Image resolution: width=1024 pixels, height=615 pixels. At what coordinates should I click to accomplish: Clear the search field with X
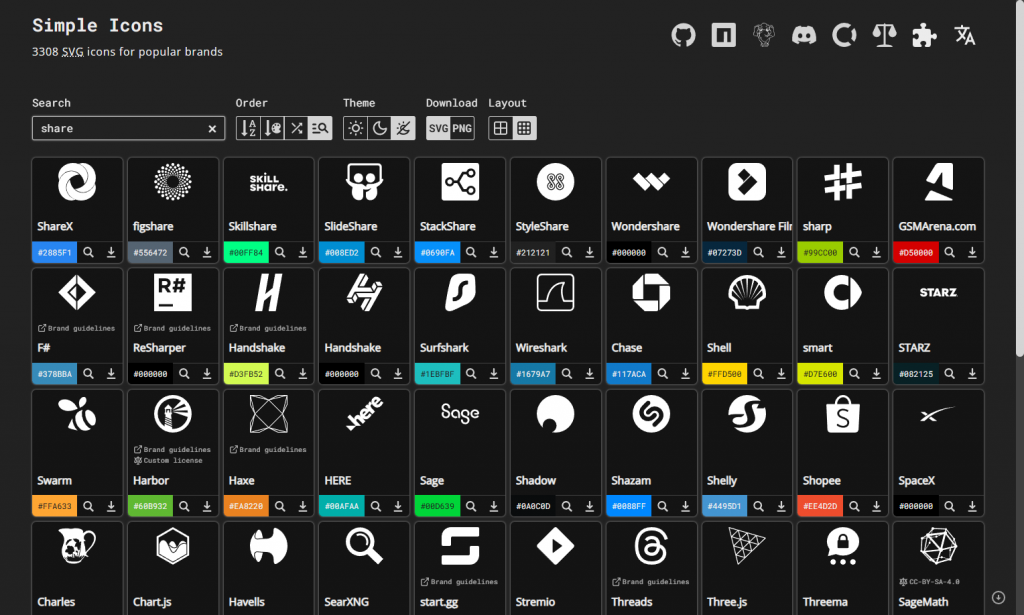[212, 129]
